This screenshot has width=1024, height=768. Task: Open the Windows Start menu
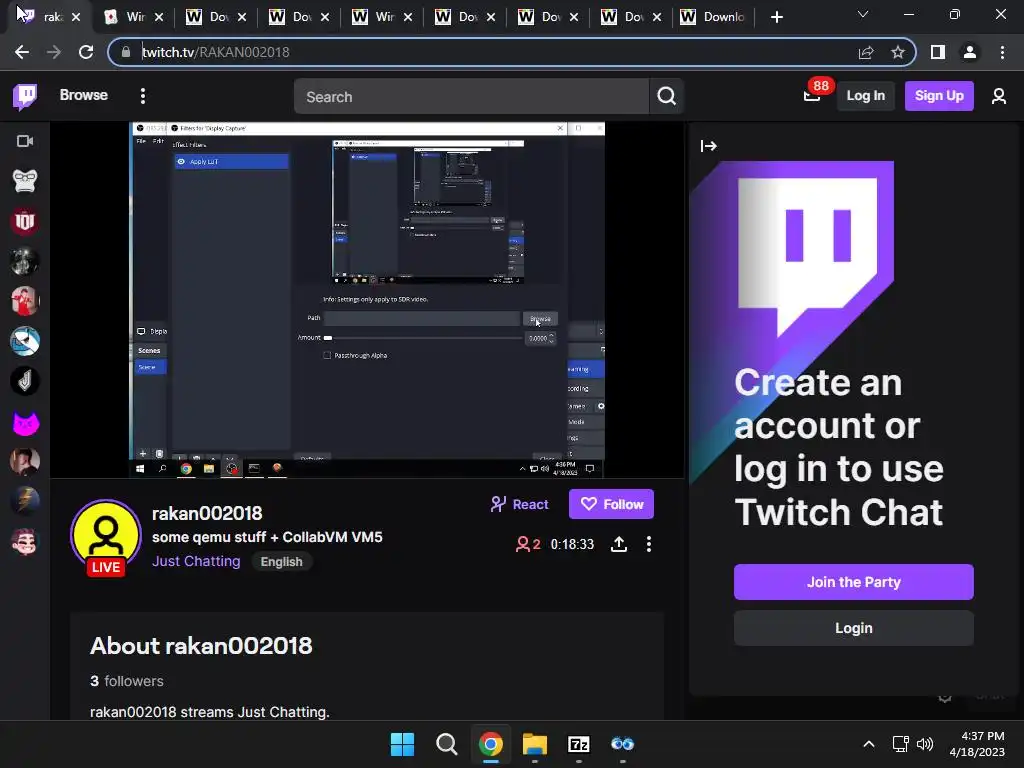pyautogui.click(x=402, y=744)
